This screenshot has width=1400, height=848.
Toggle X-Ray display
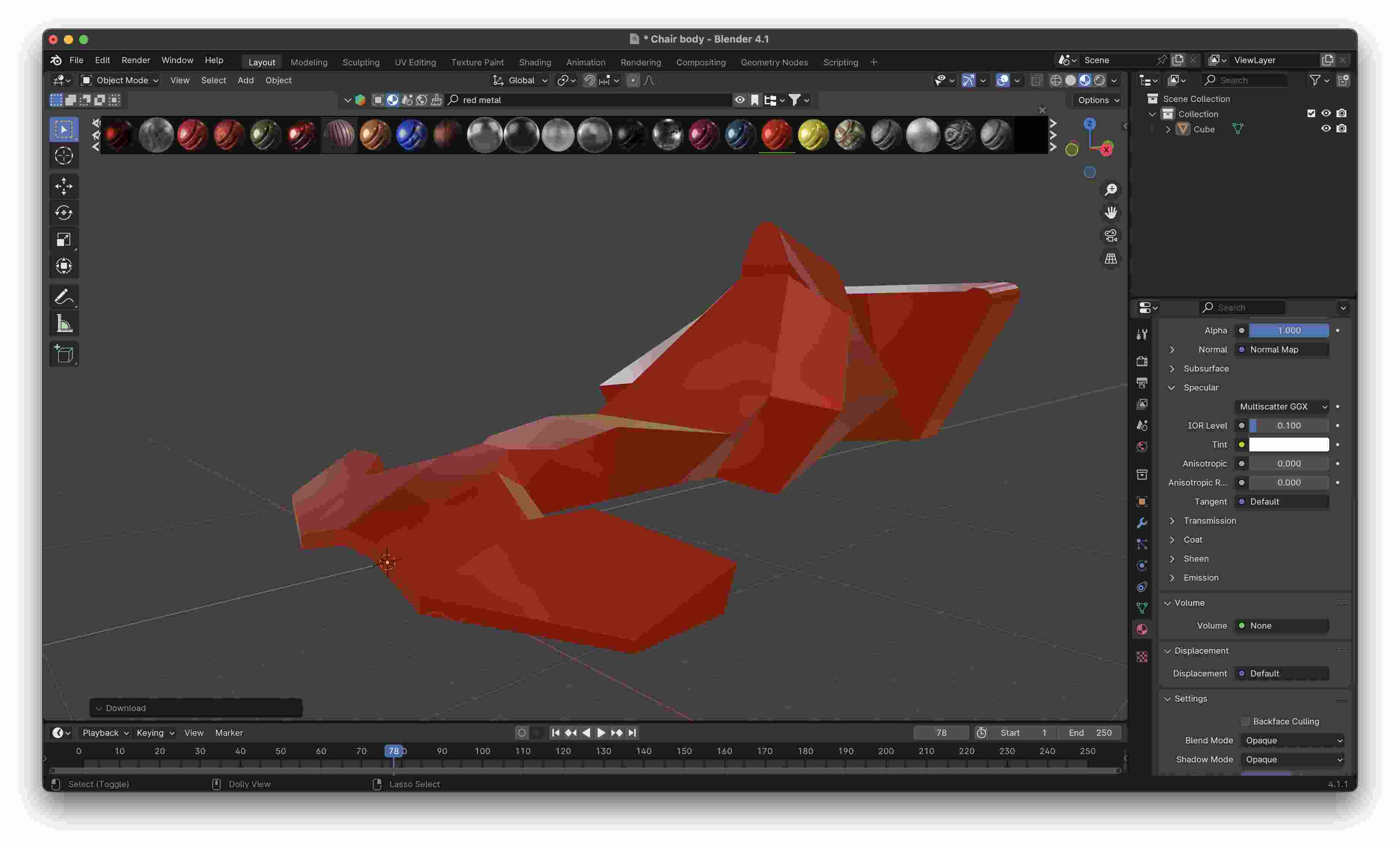tap(1036, 81)
